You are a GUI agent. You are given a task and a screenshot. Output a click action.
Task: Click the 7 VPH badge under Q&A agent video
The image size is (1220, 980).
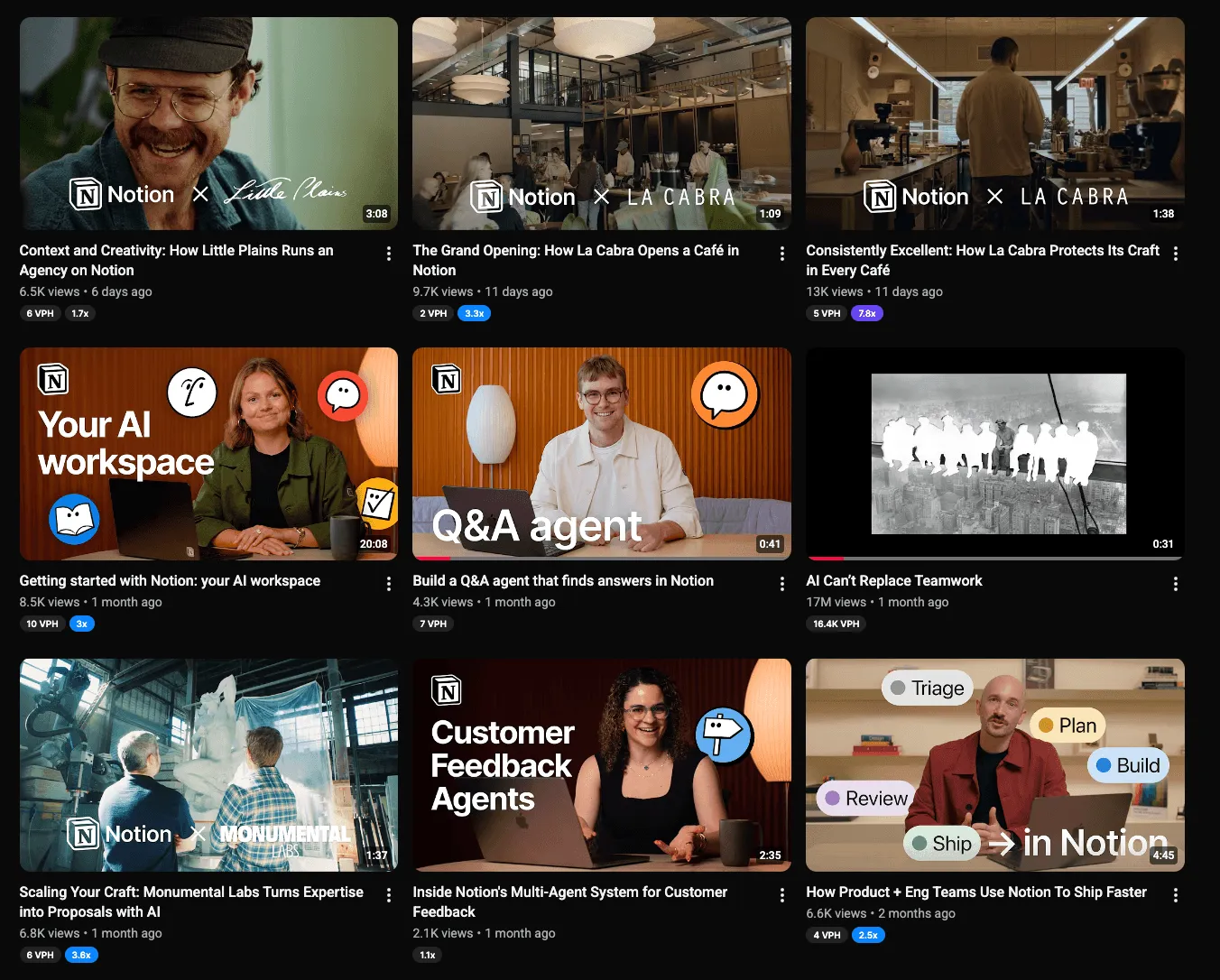[433, 624]
